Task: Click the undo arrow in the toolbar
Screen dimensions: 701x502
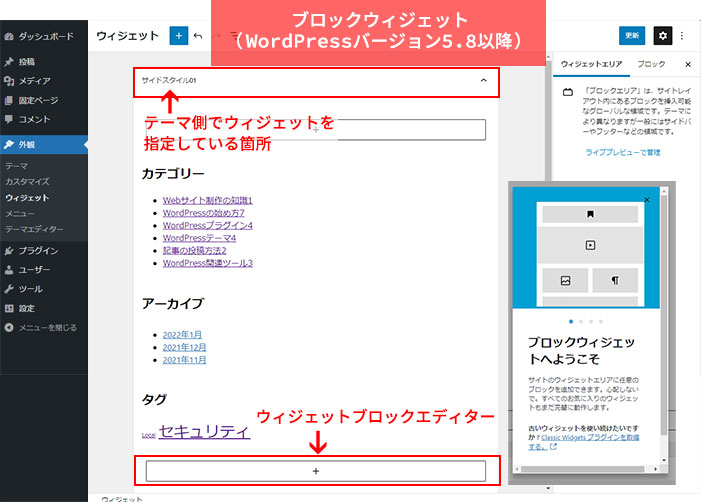Action: pyautogui.click(x=198, y=36)
